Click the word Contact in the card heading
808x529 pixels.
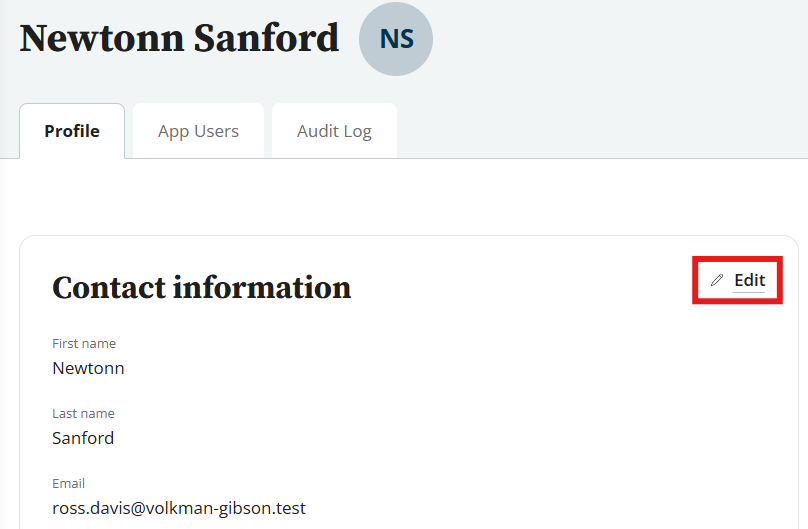pos(107,288)
